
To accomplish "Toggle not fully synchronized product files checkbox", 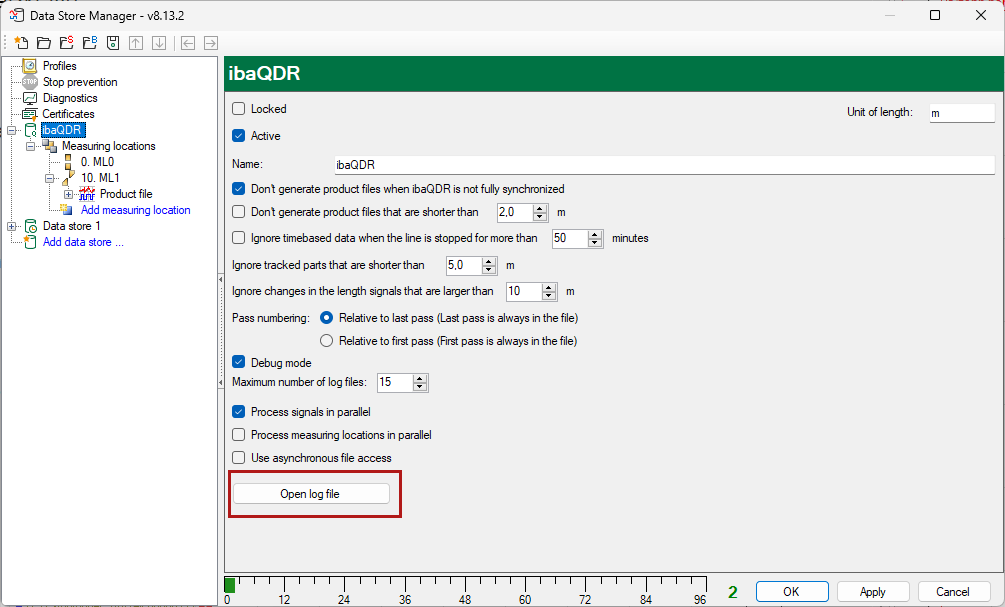I will click(238, 188).
